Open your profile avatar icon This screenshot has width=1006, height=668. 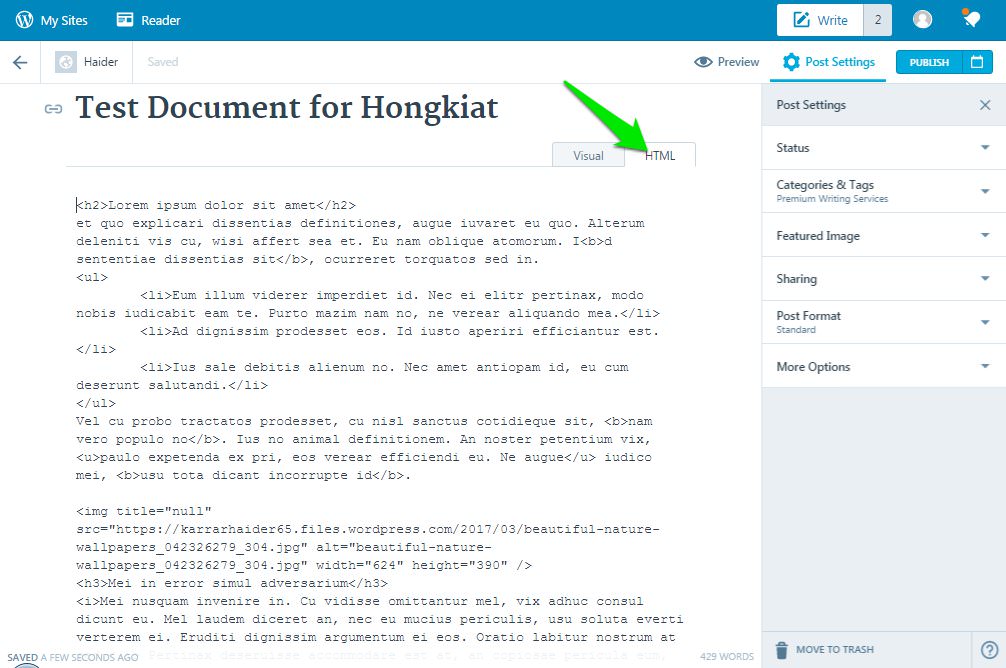pyautogui.click(x=921, y=19)
